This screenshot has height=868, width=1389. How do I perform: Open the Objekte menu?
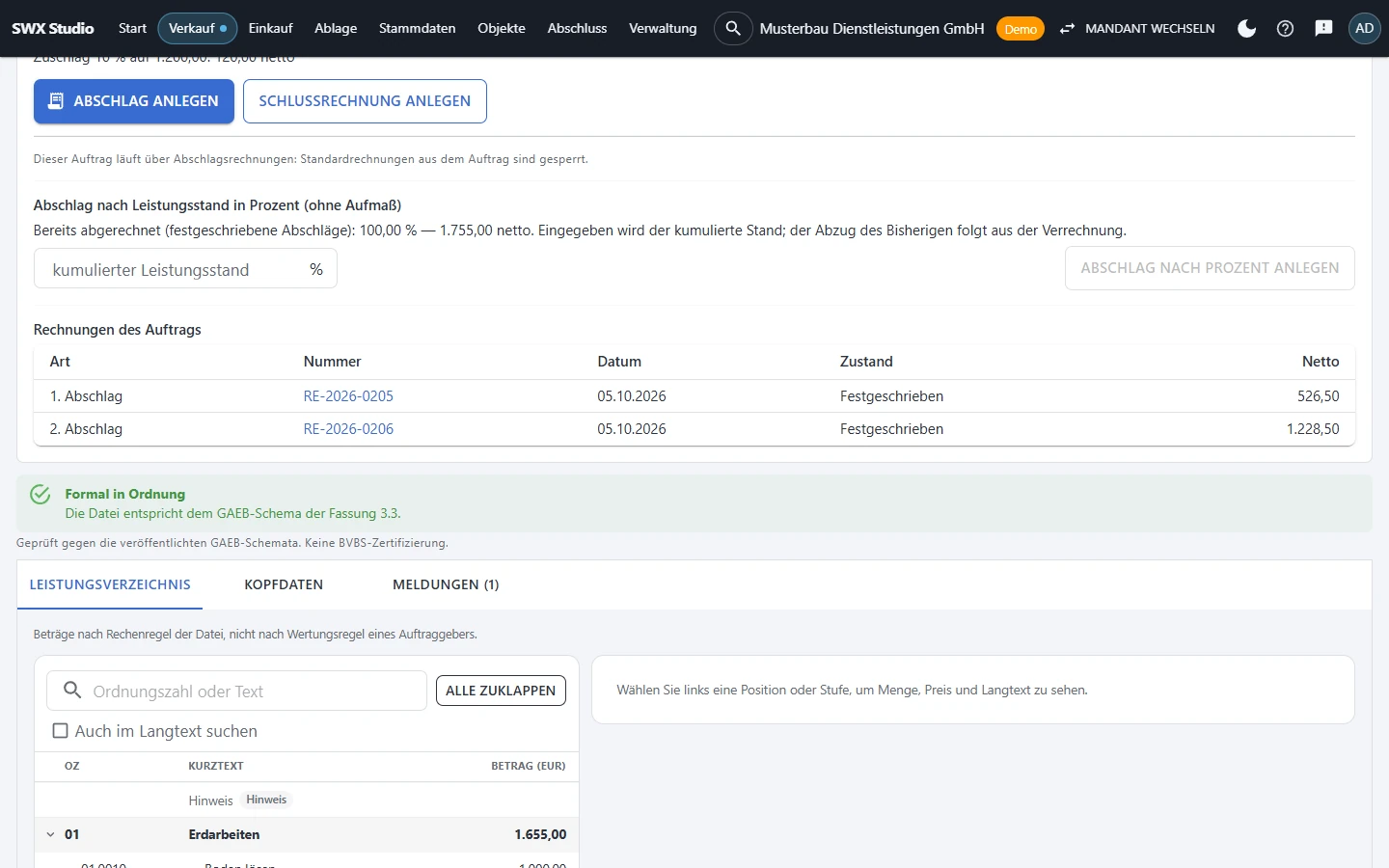502,28
